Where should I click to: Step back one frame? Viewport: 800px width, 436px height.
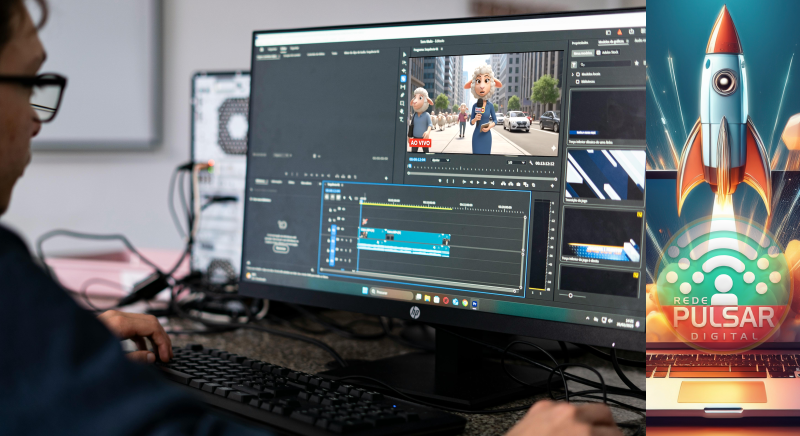[x=471, y=182]
